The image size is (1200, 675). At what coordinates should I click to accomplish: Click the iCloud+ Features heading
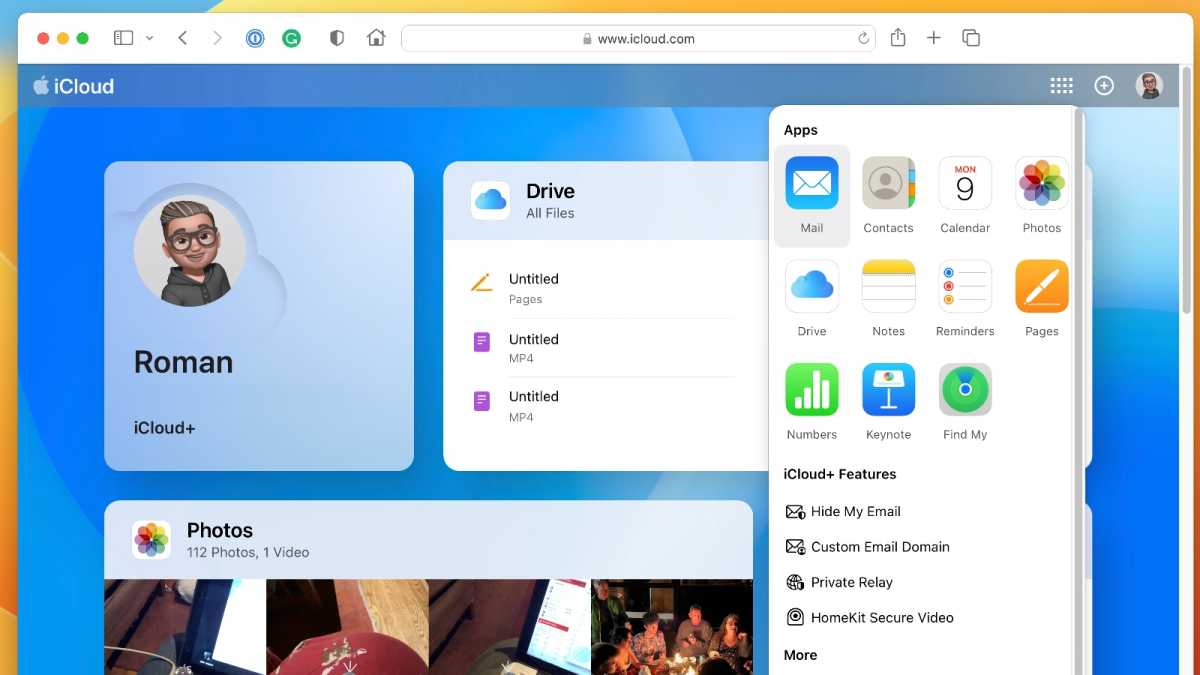840,474
